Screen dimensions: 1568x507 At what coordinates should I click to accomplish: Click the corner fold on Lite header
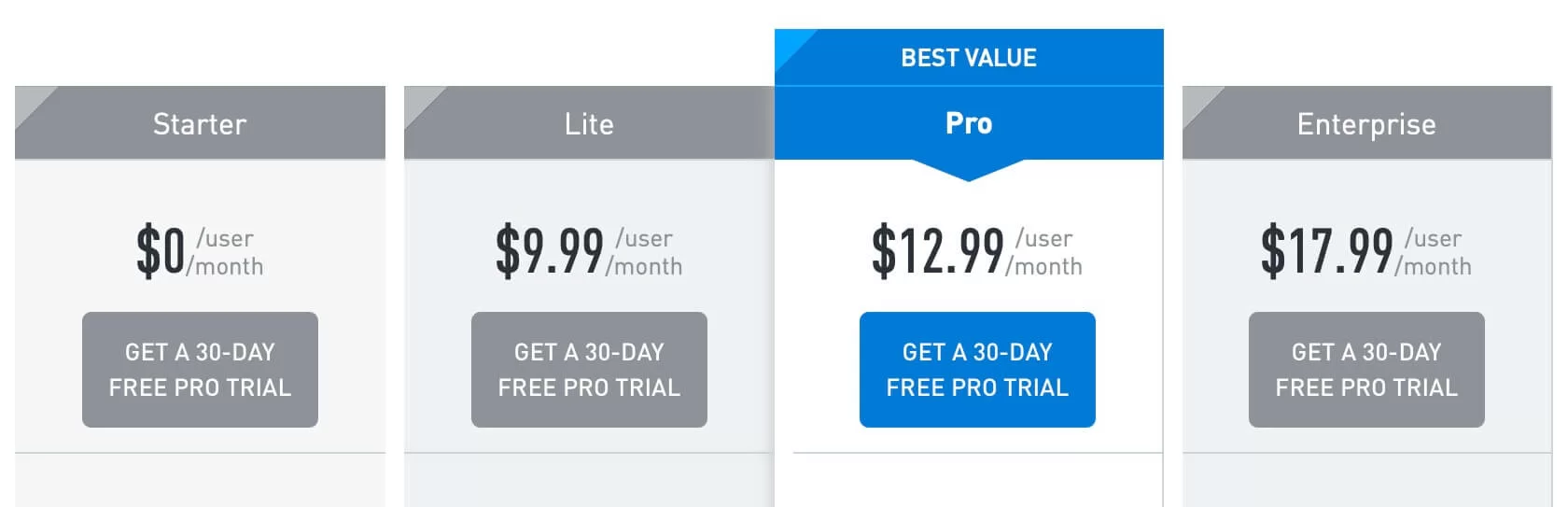point(419,99)
